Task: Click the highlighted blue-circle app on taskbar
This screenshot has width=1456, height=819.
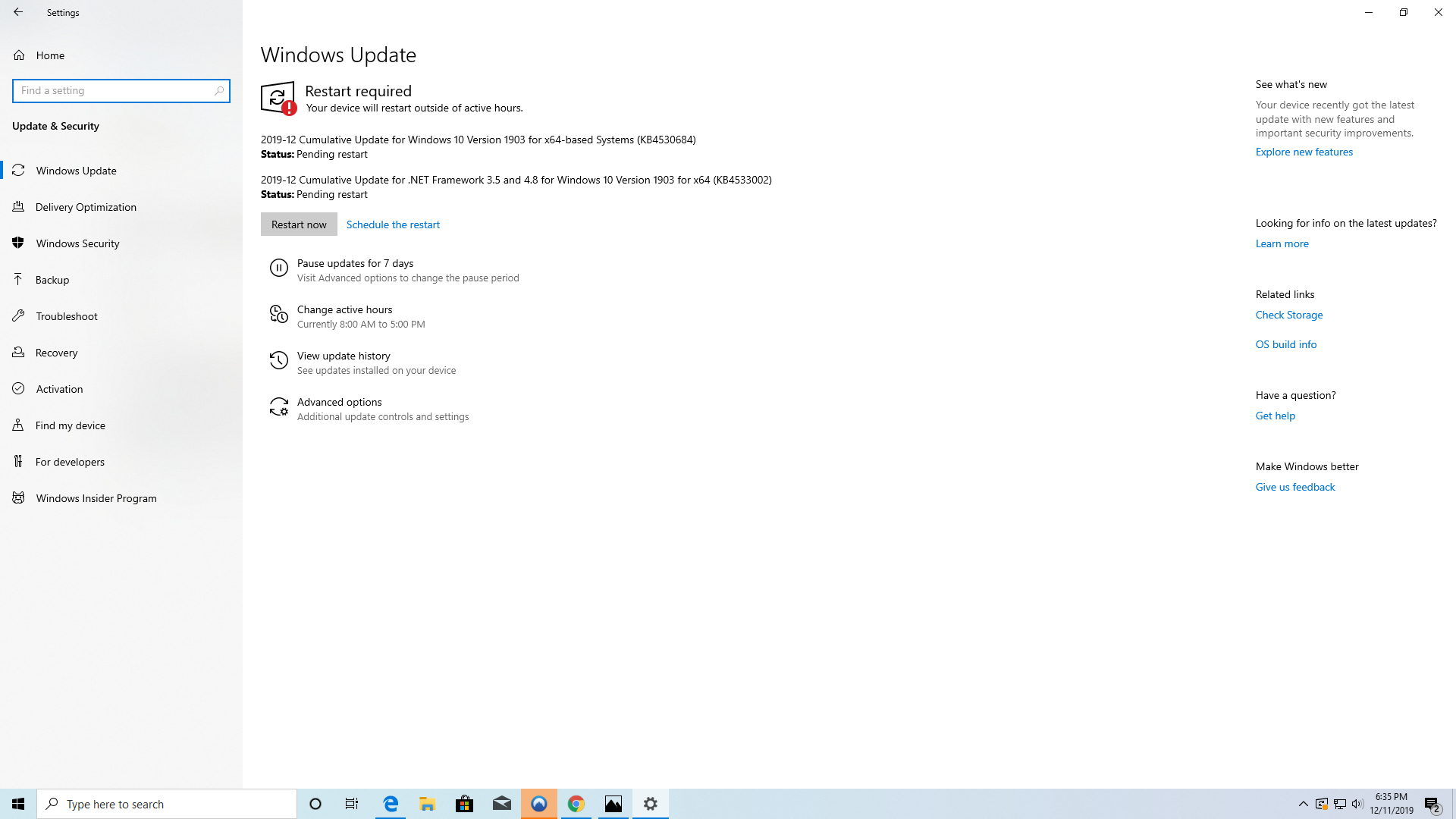Action: pyautogui.click(x=539, y=804)
